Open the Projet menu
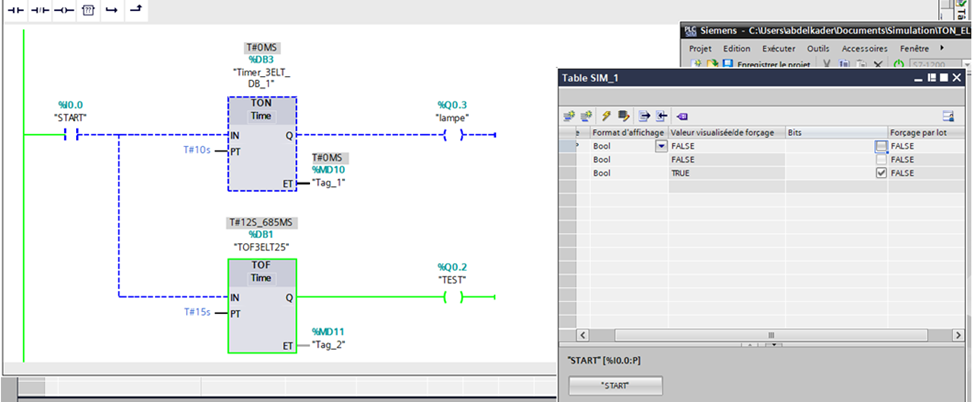The image size is (975, 402). pos(699,48)
